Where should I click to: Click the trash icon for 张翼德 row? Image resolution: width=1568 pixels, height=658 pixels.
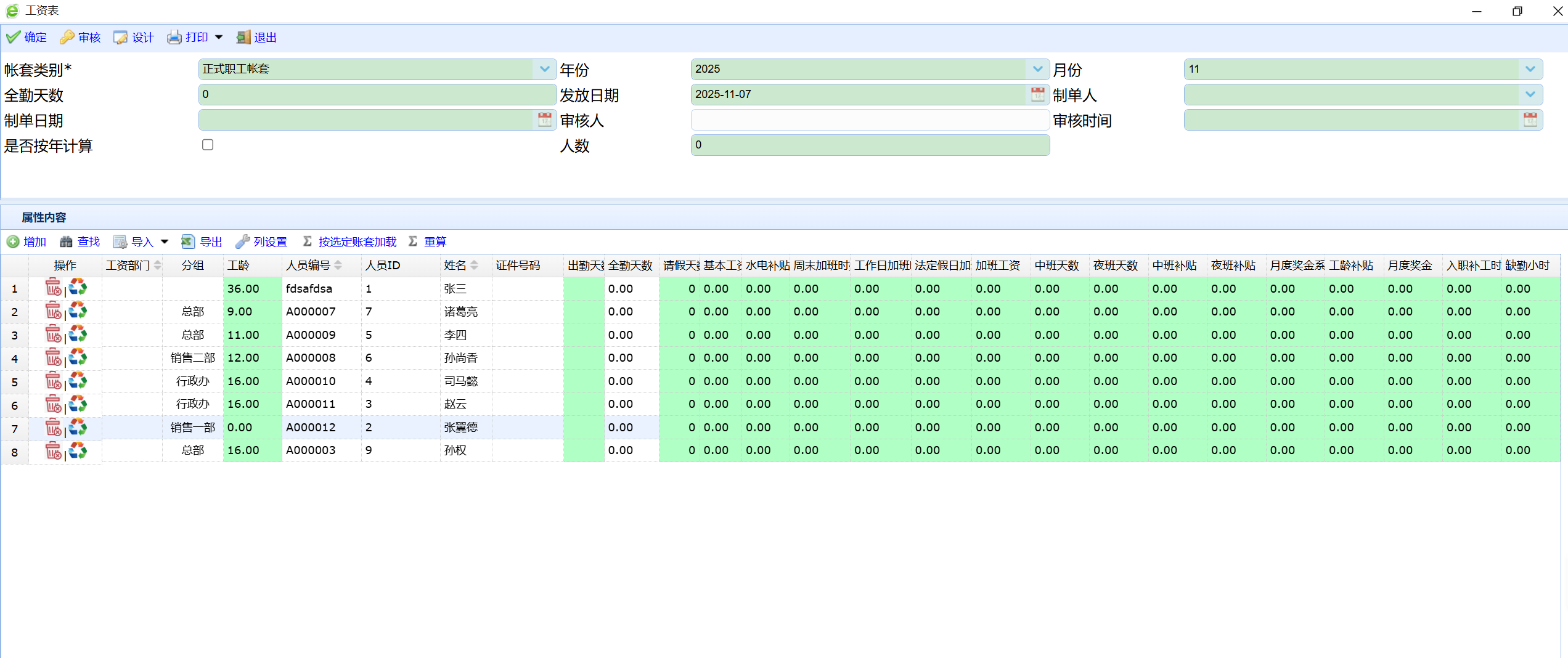click(x=53, y=427)
